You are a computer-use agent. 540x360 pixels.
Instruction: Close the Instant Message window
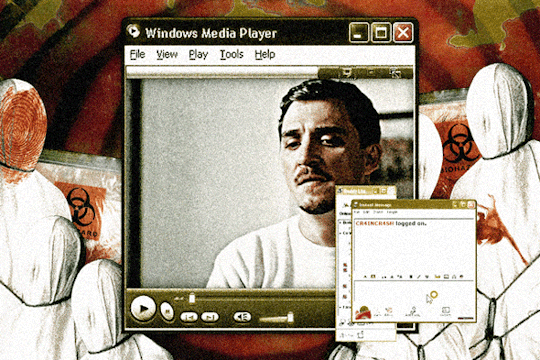tap(471, 205)
